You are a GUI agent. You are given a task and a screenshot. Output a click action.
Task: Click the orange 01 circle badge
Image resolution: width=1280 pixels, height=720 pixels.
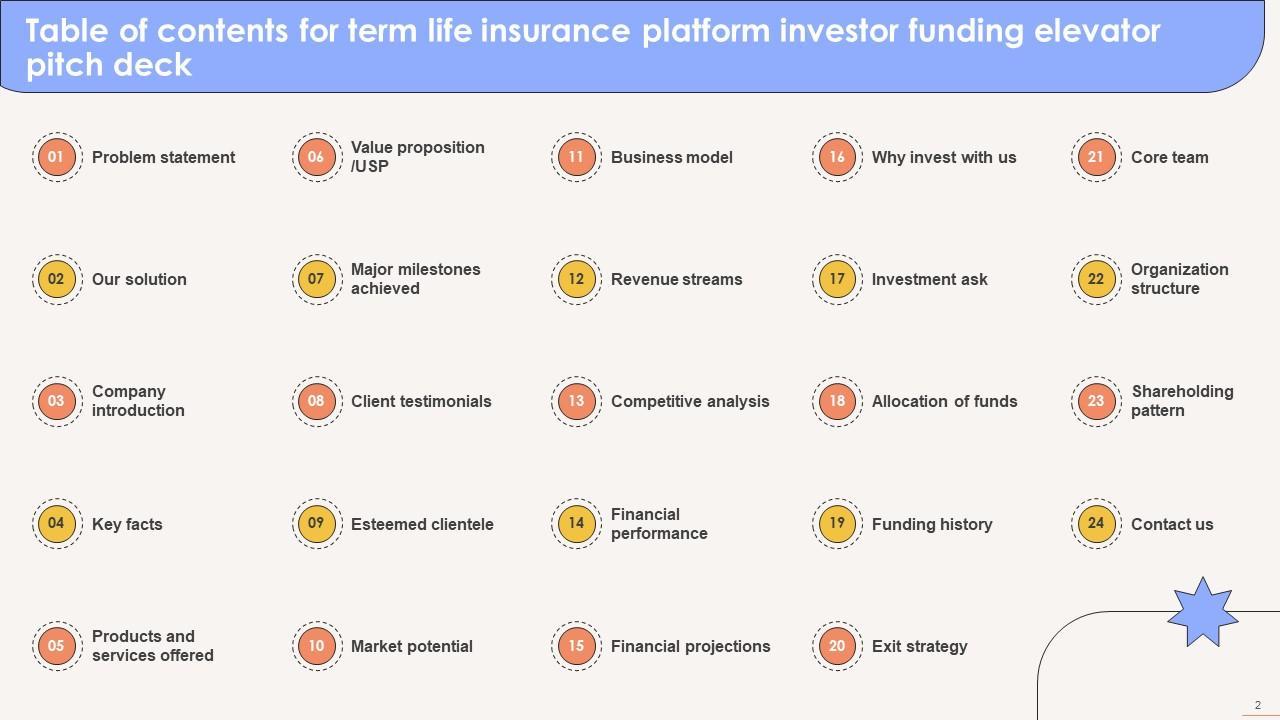(56, 157)
